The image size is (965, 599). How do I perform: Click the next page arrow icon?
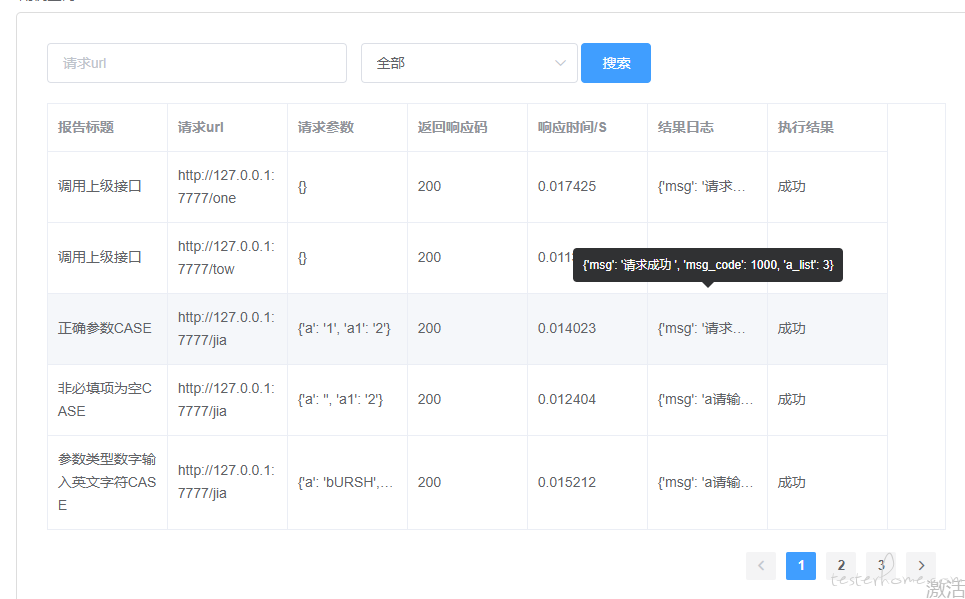(x=921, y=566)
